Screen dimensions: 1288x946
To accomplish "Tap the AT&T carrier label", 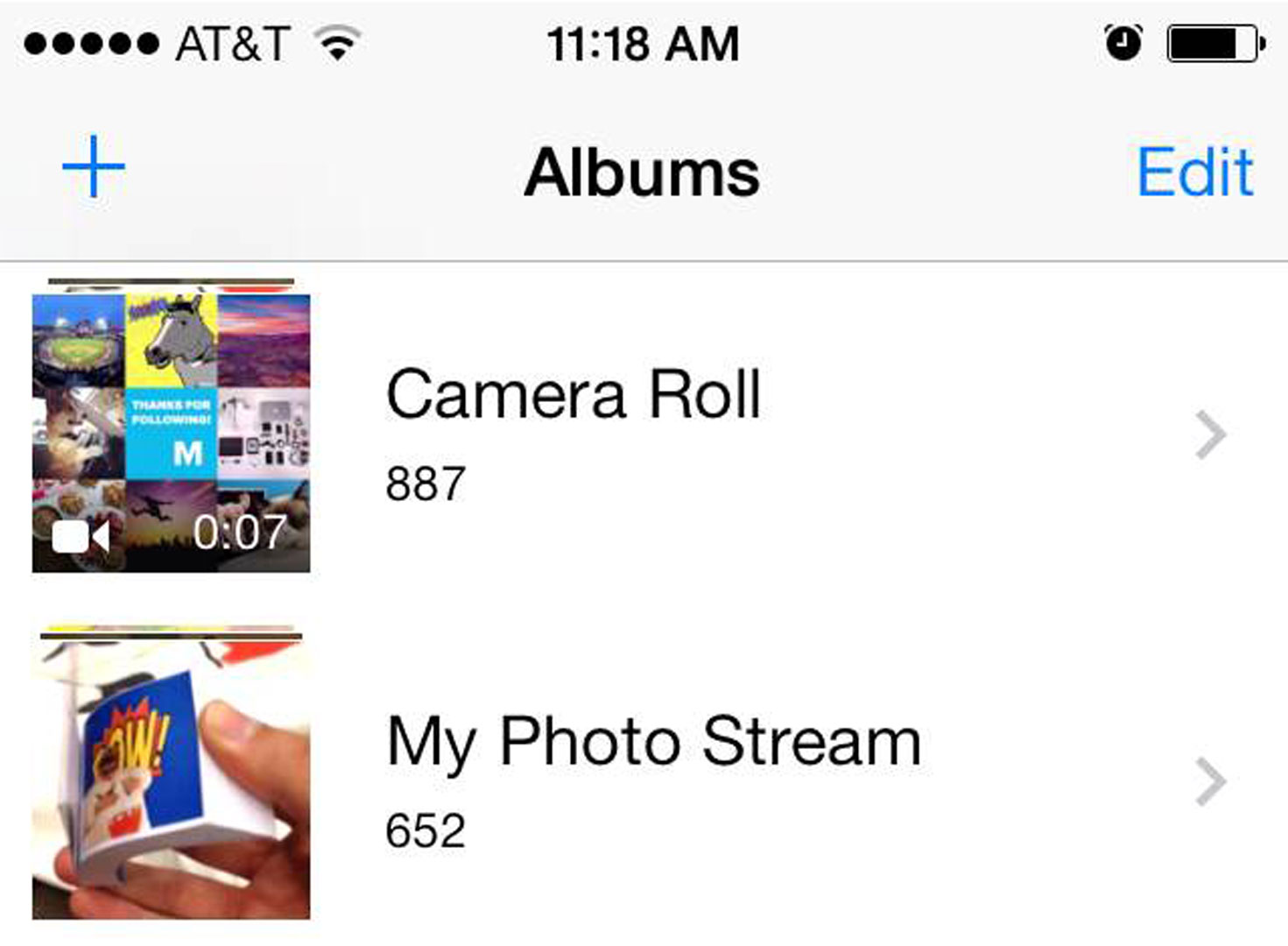I will (232, 44).
